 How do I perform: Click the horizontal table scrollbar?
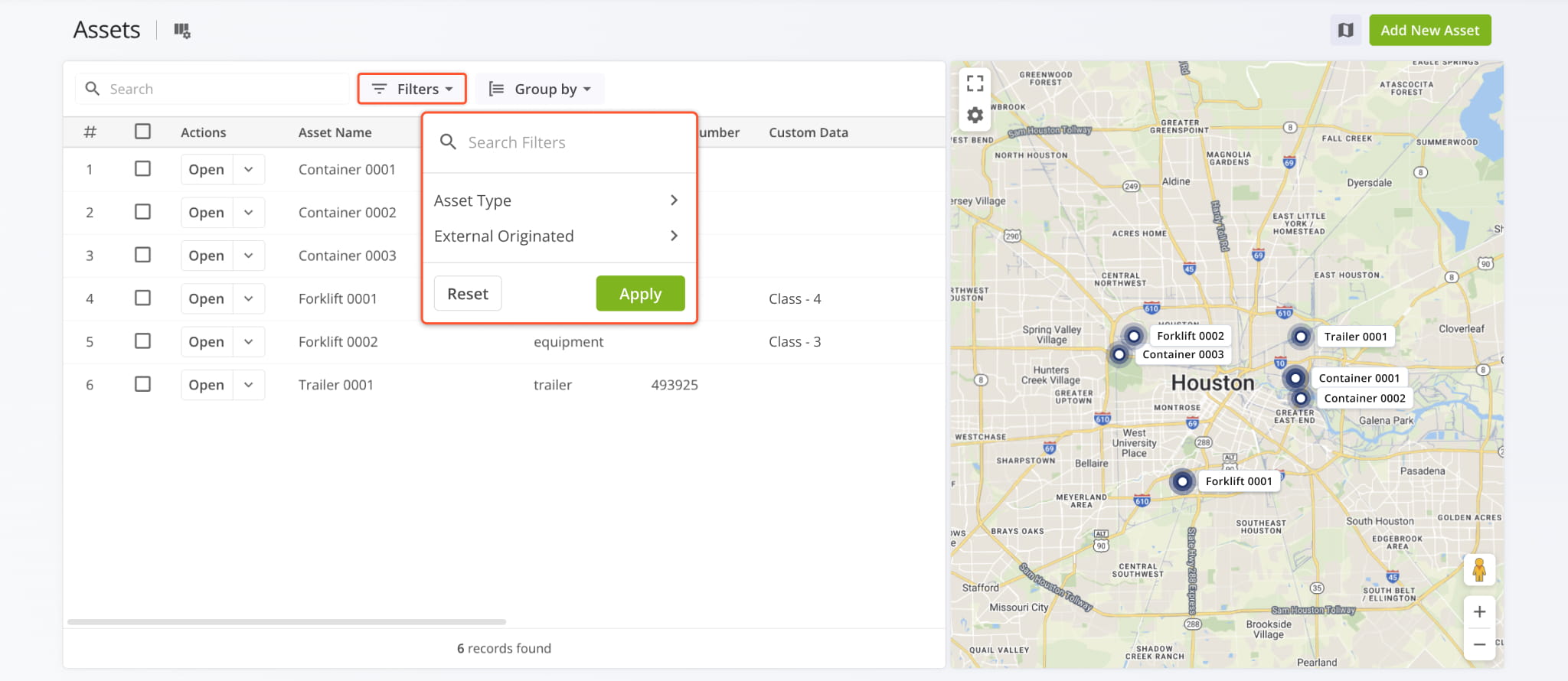[286, 621]
